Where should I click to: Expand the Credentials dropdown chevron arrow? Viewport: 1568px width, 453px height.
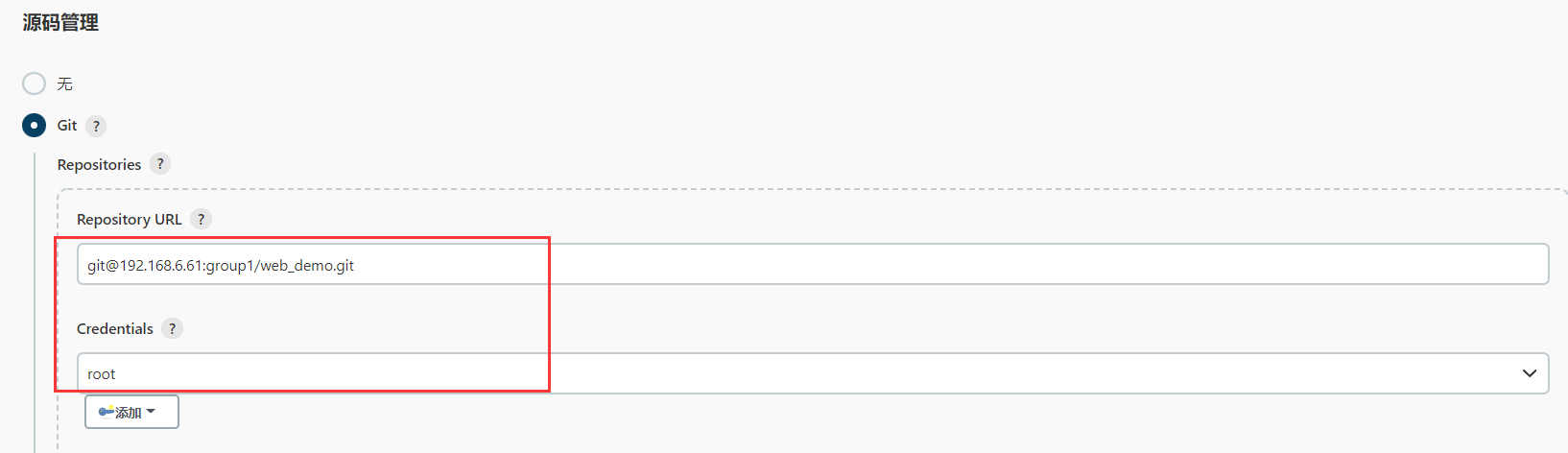tap(1530, 373)
